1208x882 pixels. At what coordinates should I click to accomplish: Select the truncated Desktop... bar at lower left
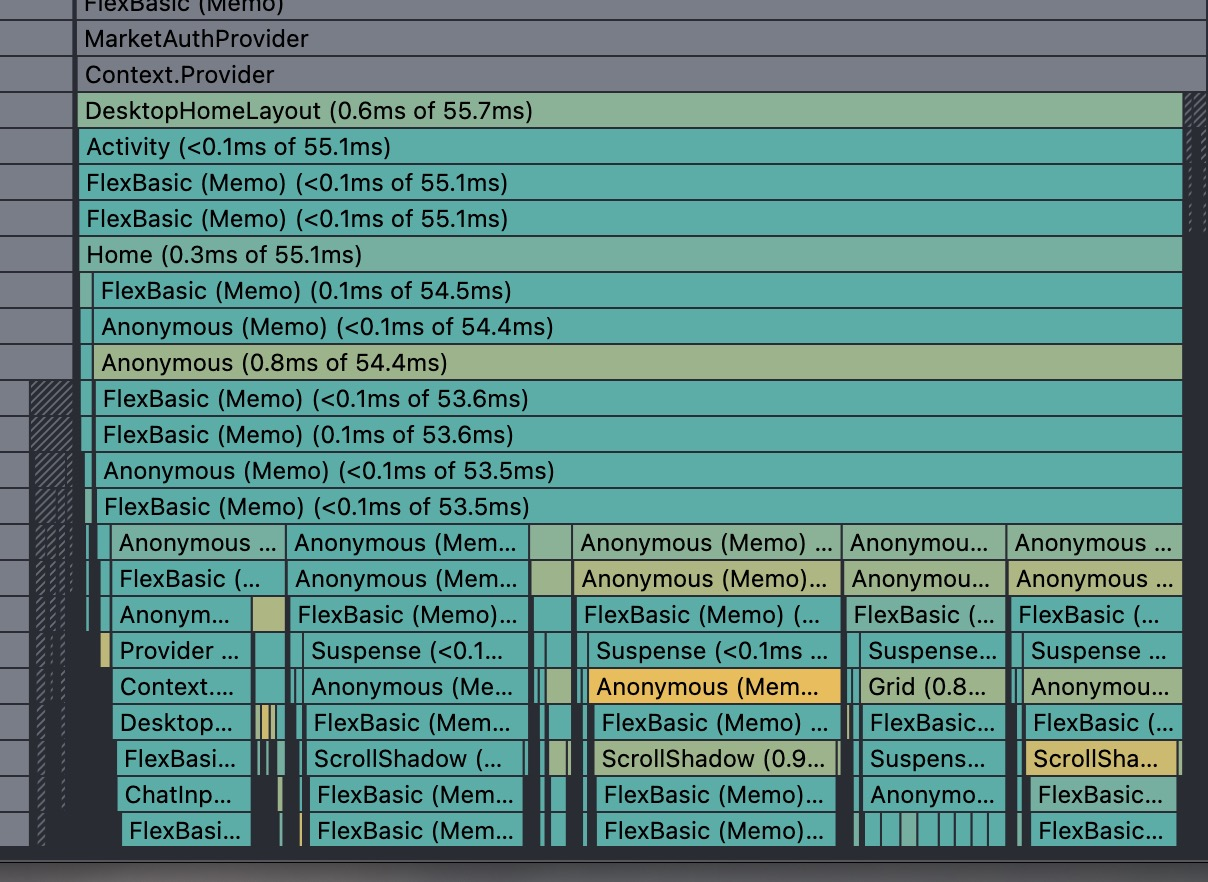[x=181, y=723]
